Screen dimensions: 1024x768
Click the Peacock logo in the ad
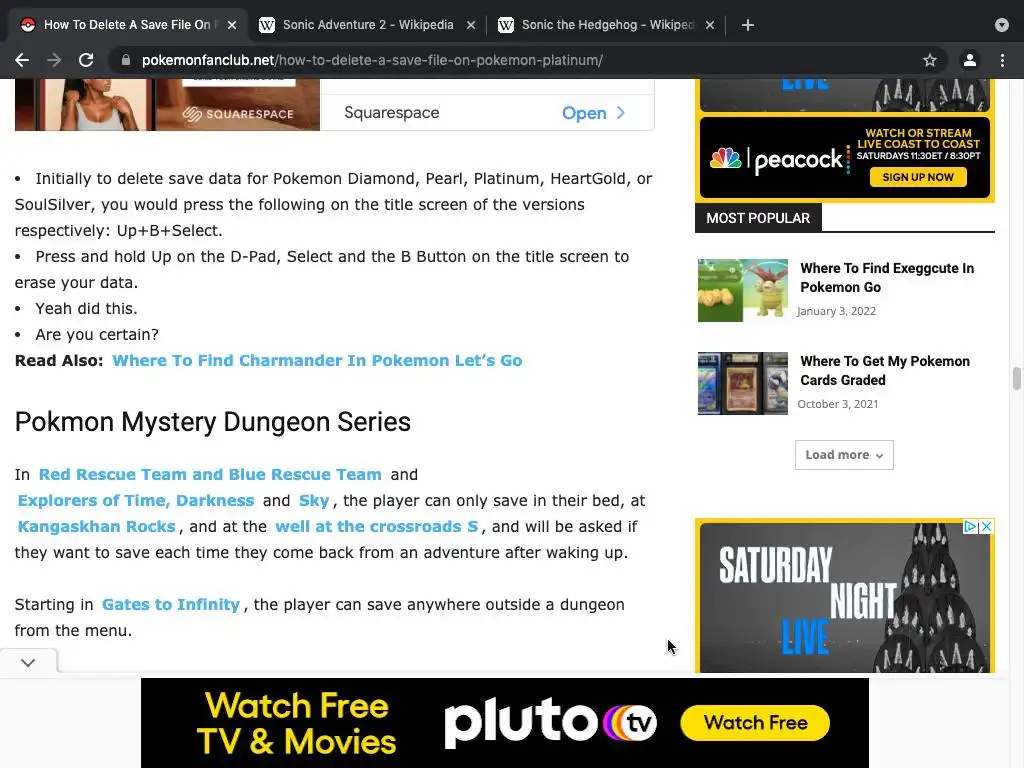click(x=776, y=159)
